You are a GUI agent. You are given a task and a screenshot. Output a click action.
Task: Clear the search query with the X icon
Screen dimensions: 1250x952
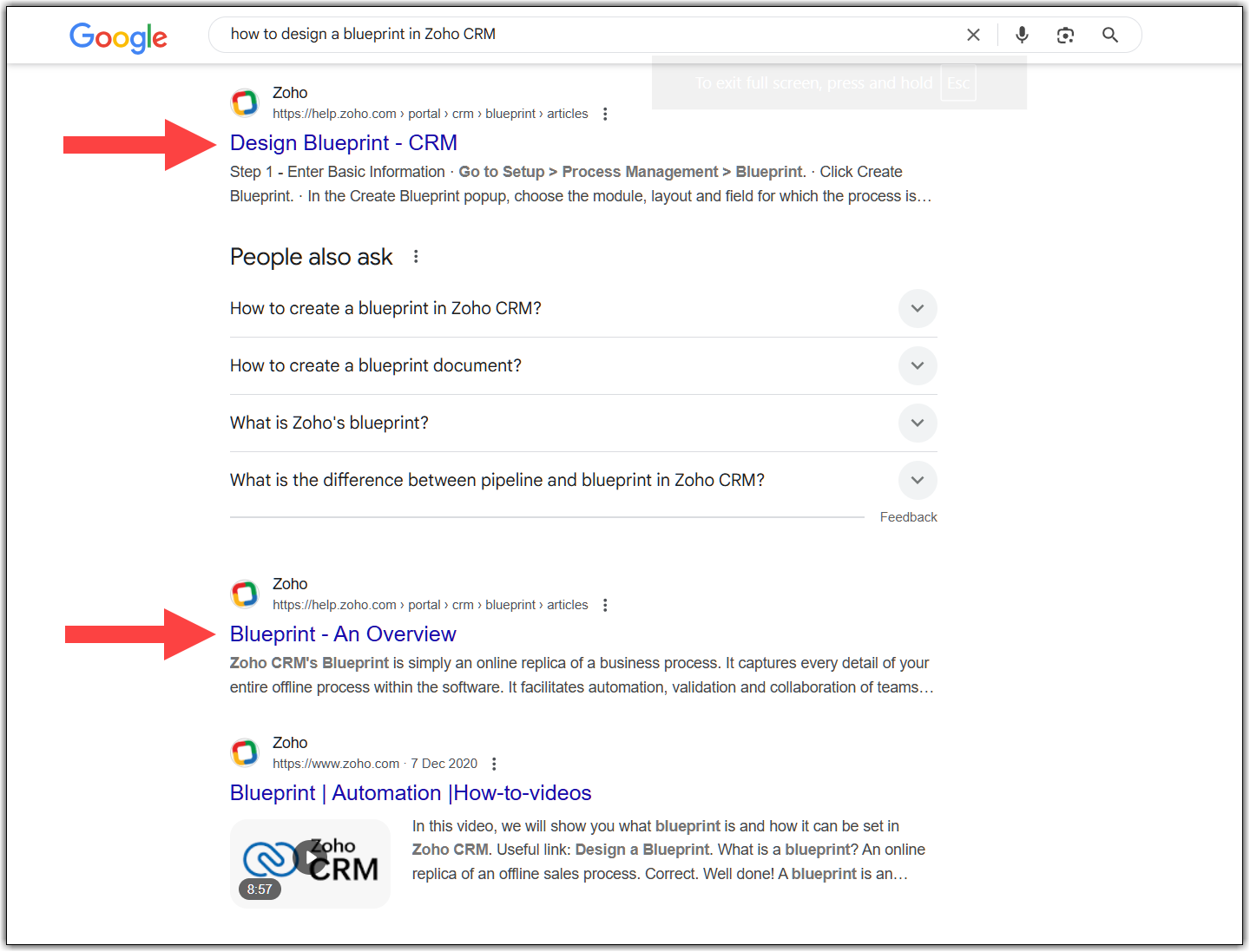[x=973, y=35]
